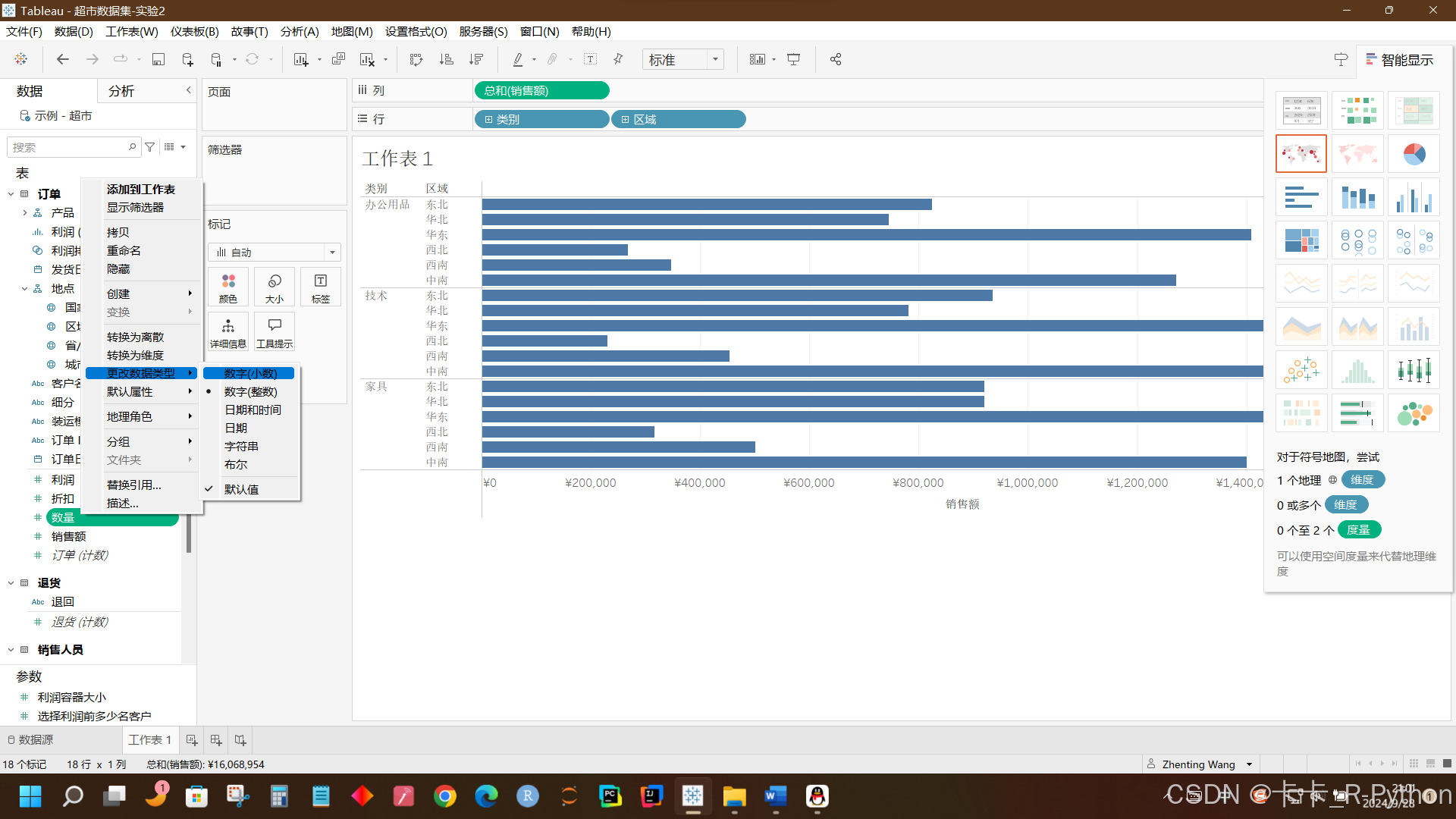This screenshot has height=819, width=1456.
Task: Choose 布尔 data type
Action: pyautogui.click(x=236, y=464)
